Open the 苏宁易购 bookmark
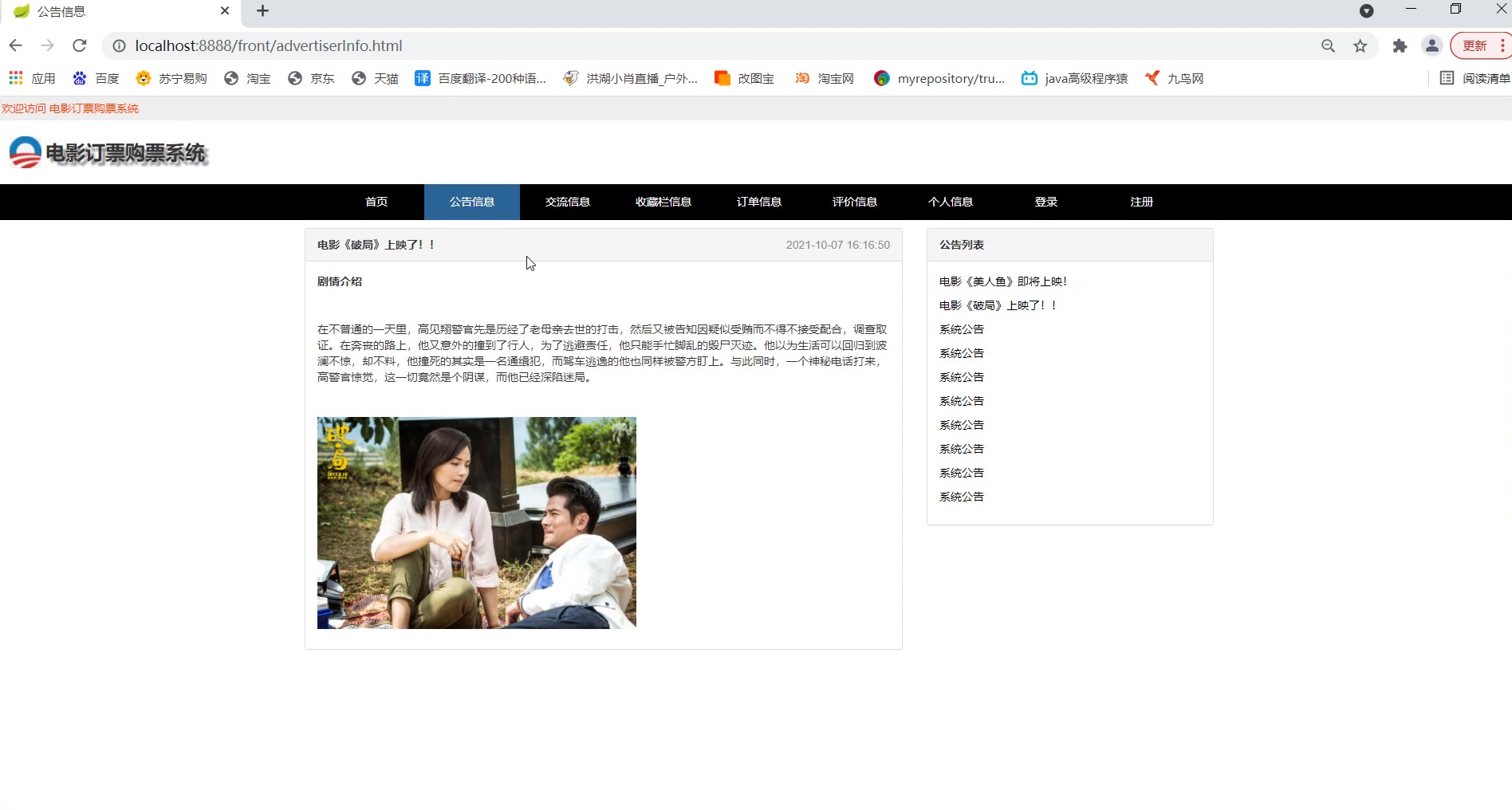Screen dimensions: 1512x810 coord(171,78)
